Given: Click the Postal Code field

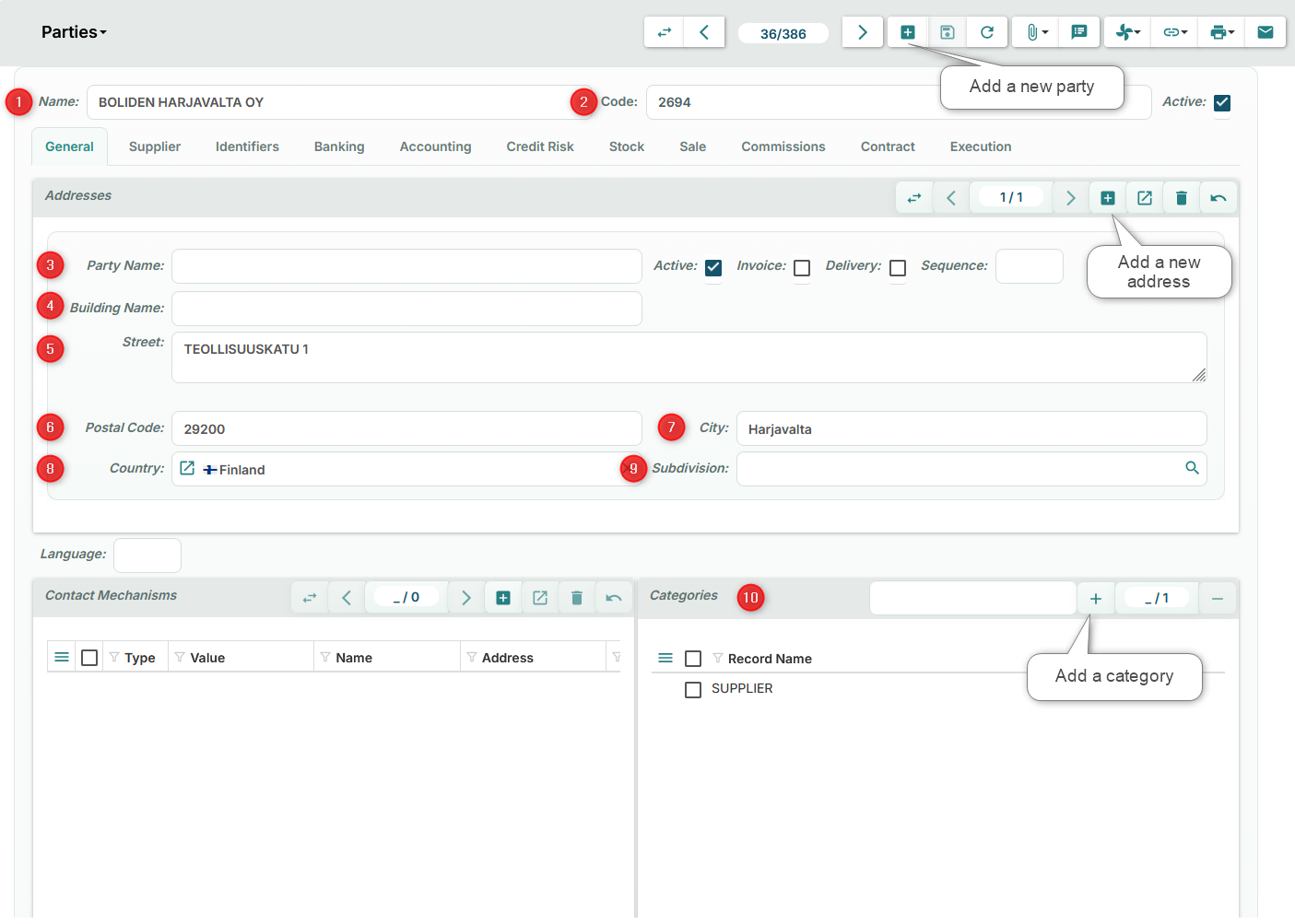Looking at the screenshot, I should [x=406, y=428].
